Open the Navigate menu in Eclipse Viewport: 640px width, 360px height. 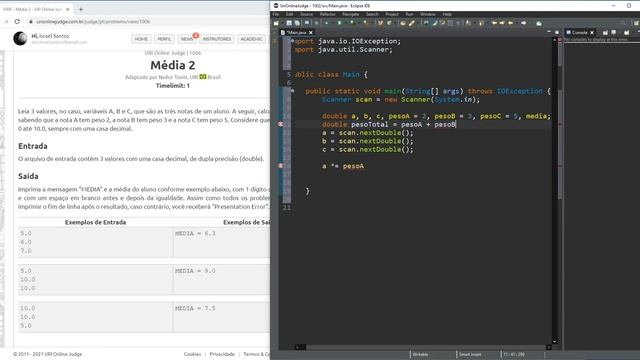point(351,14)
